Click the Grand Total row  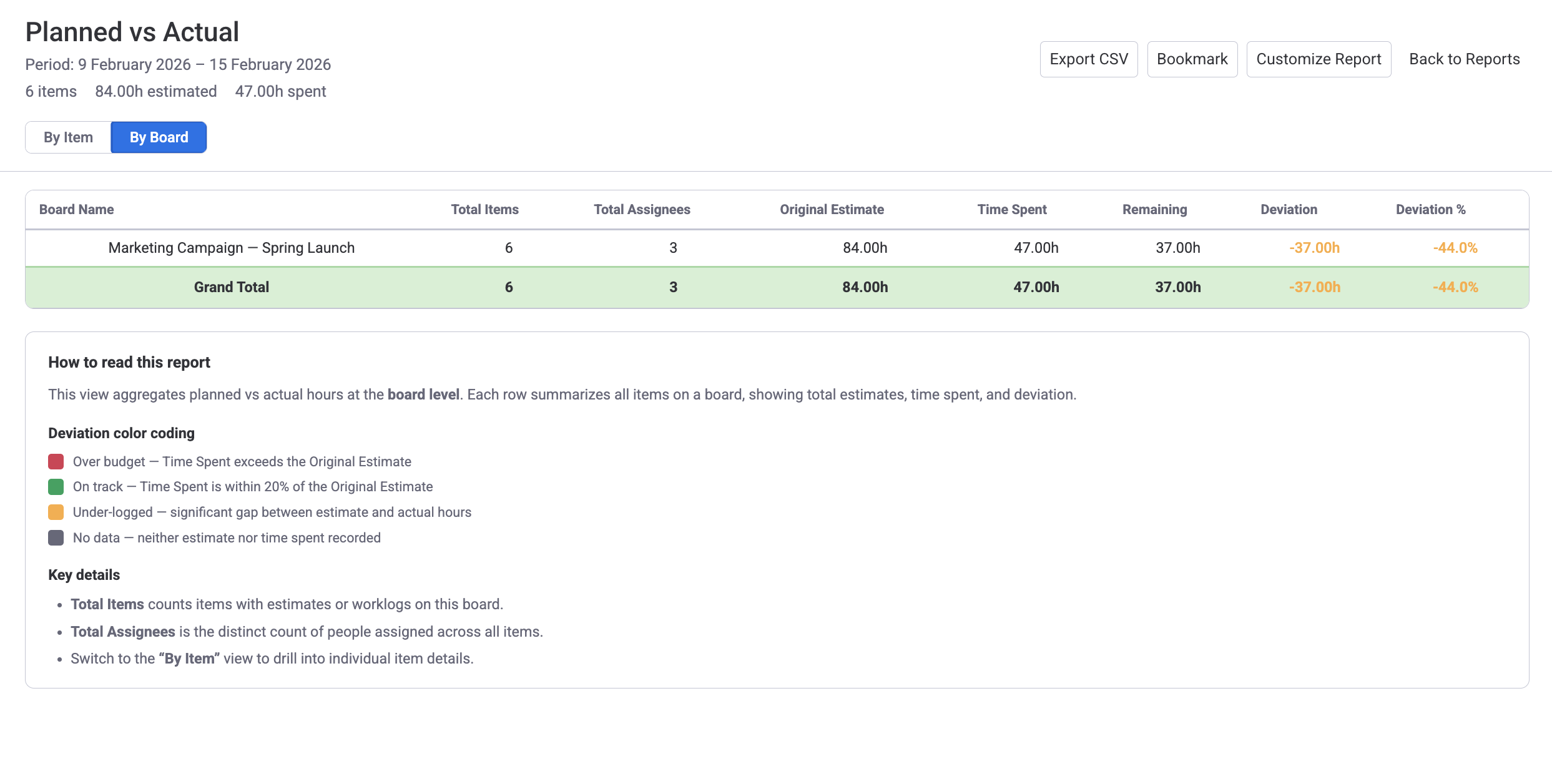pos(232,287)
